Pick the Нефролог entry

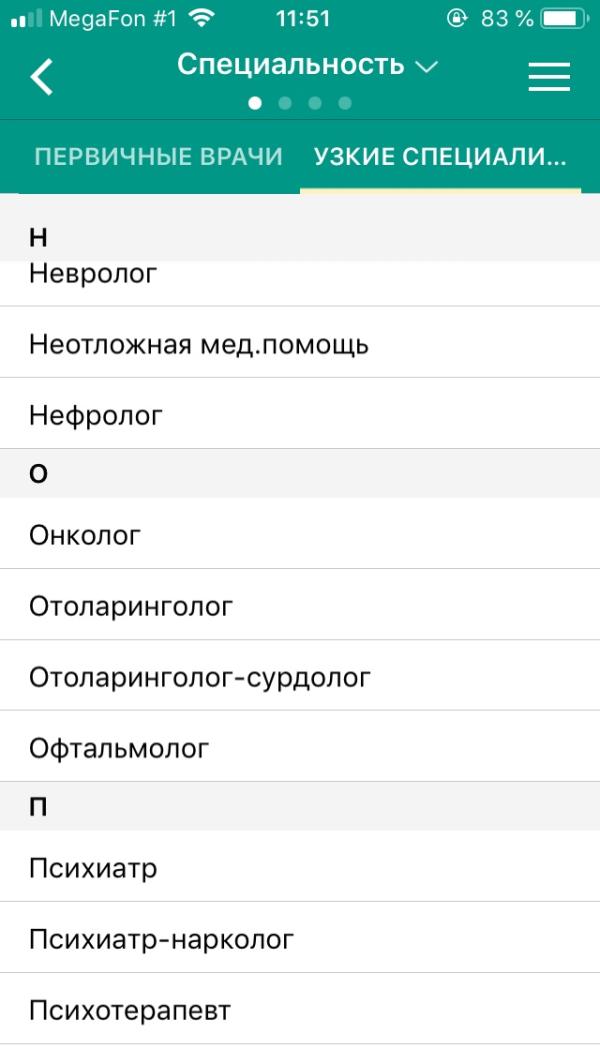click(300, 413)
